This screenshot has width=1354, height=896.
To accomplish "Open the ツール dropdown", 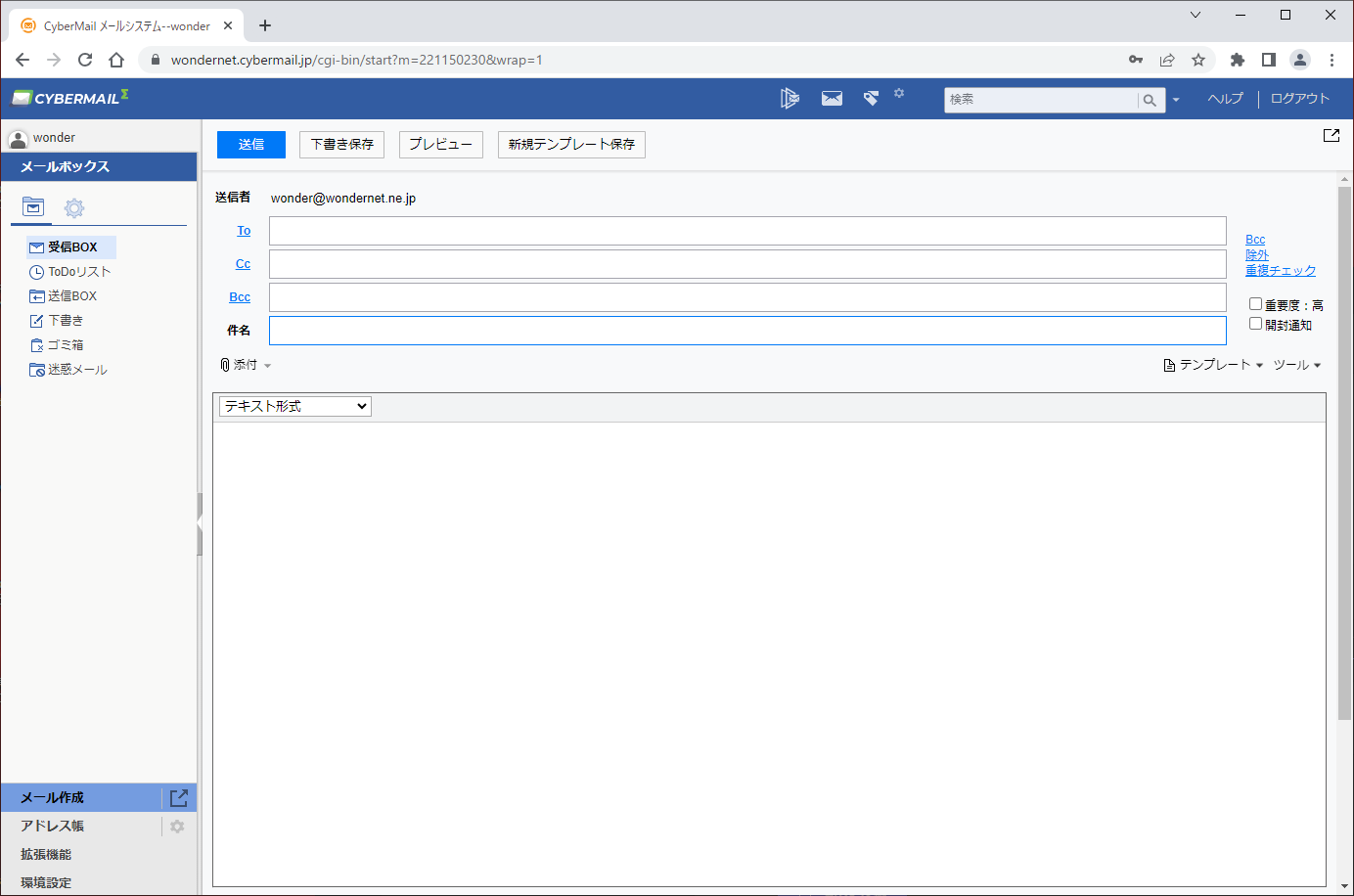I will click(x=1297, y=365).
